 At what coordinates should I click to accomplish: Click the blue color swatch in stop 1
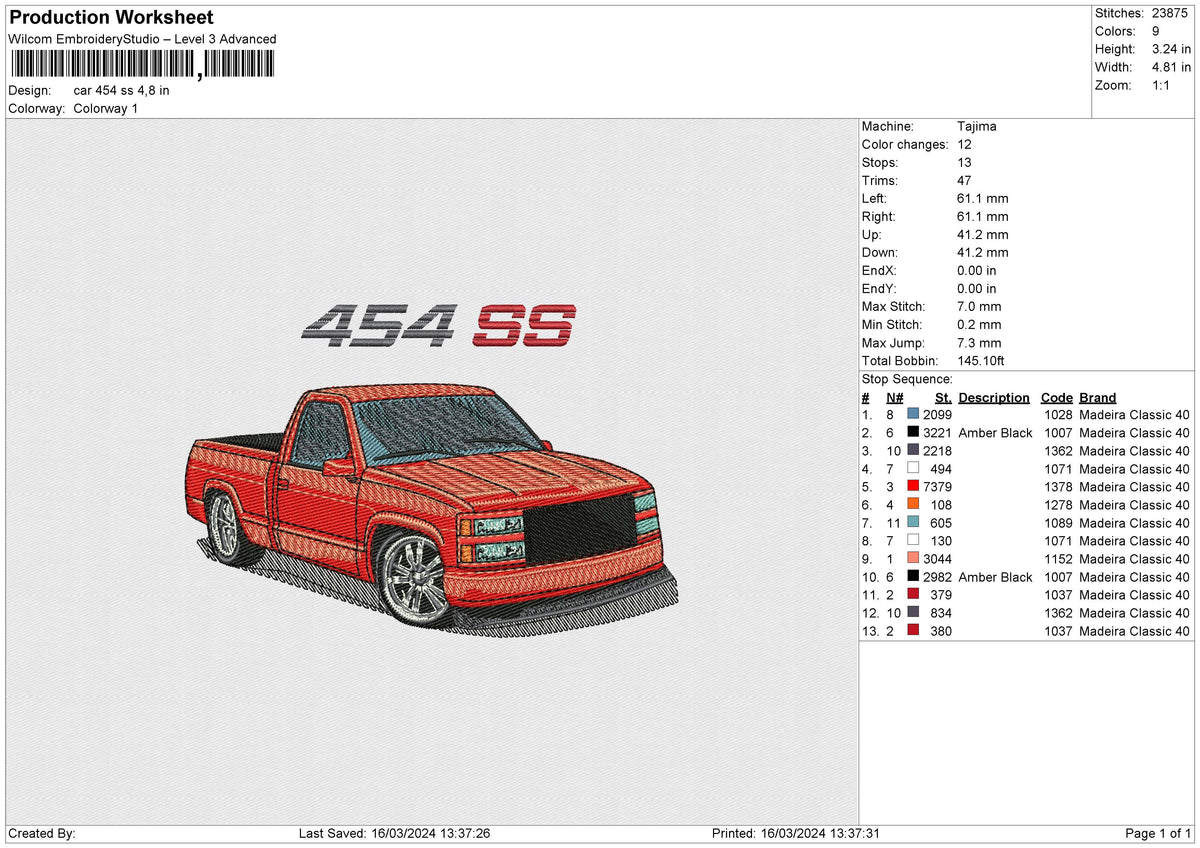click(x=913, y=414)
